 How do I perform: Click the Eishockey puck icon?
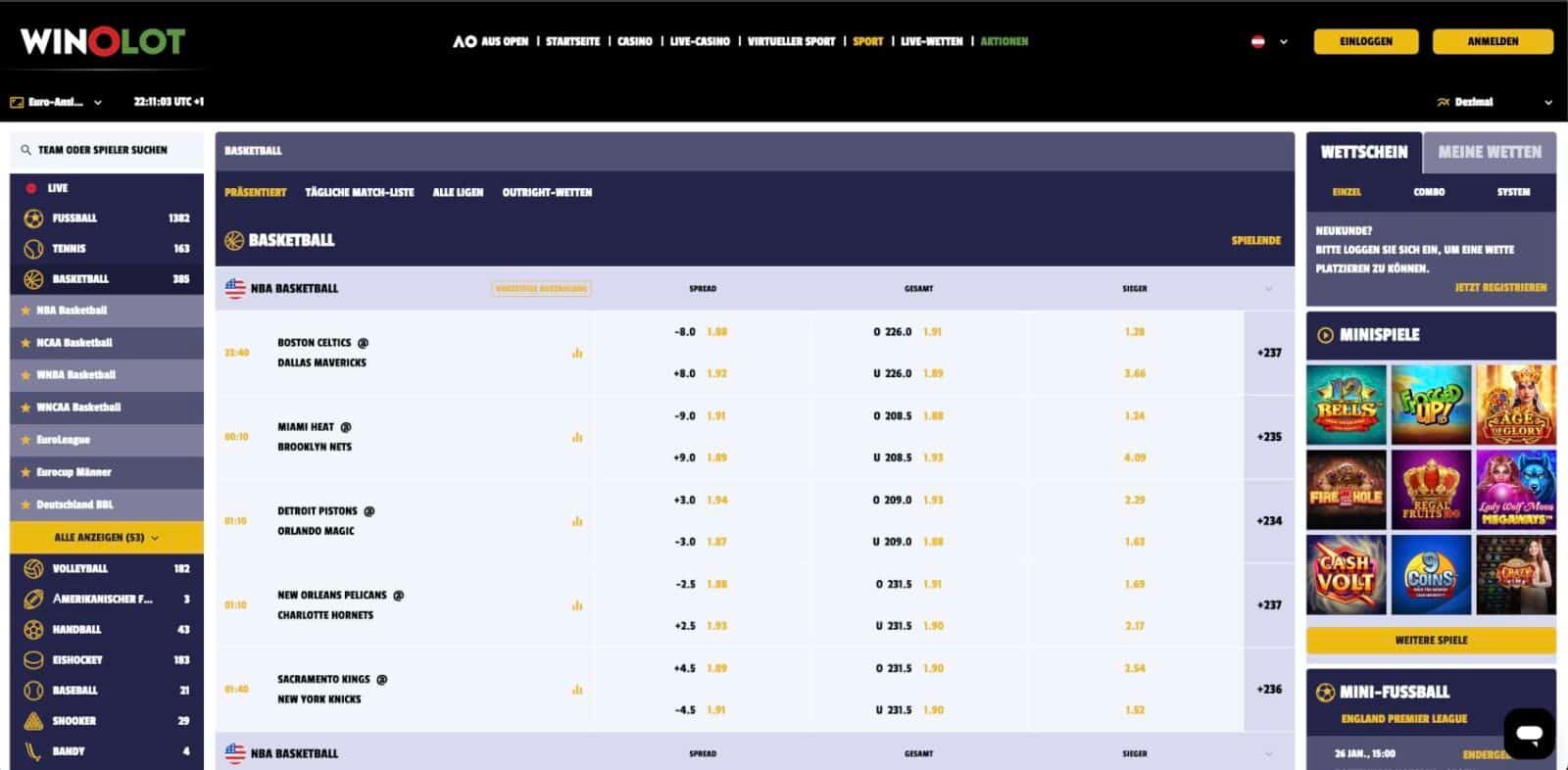[33, 660]
